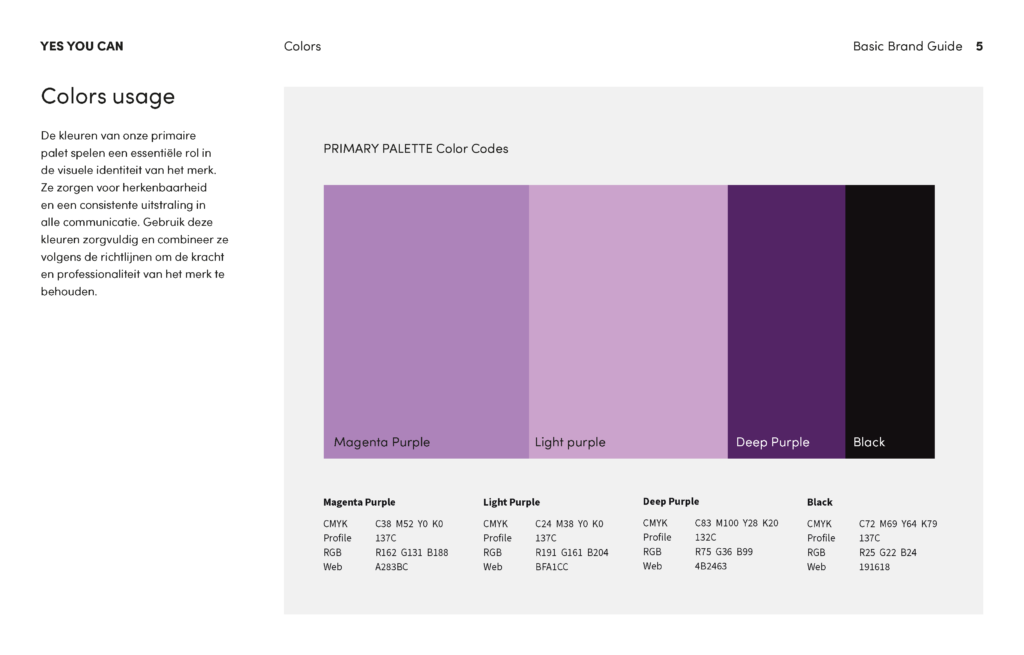Click web code "BFA1CC"
The width and height of the screenshot is (1024, 655).
(551, 567)
